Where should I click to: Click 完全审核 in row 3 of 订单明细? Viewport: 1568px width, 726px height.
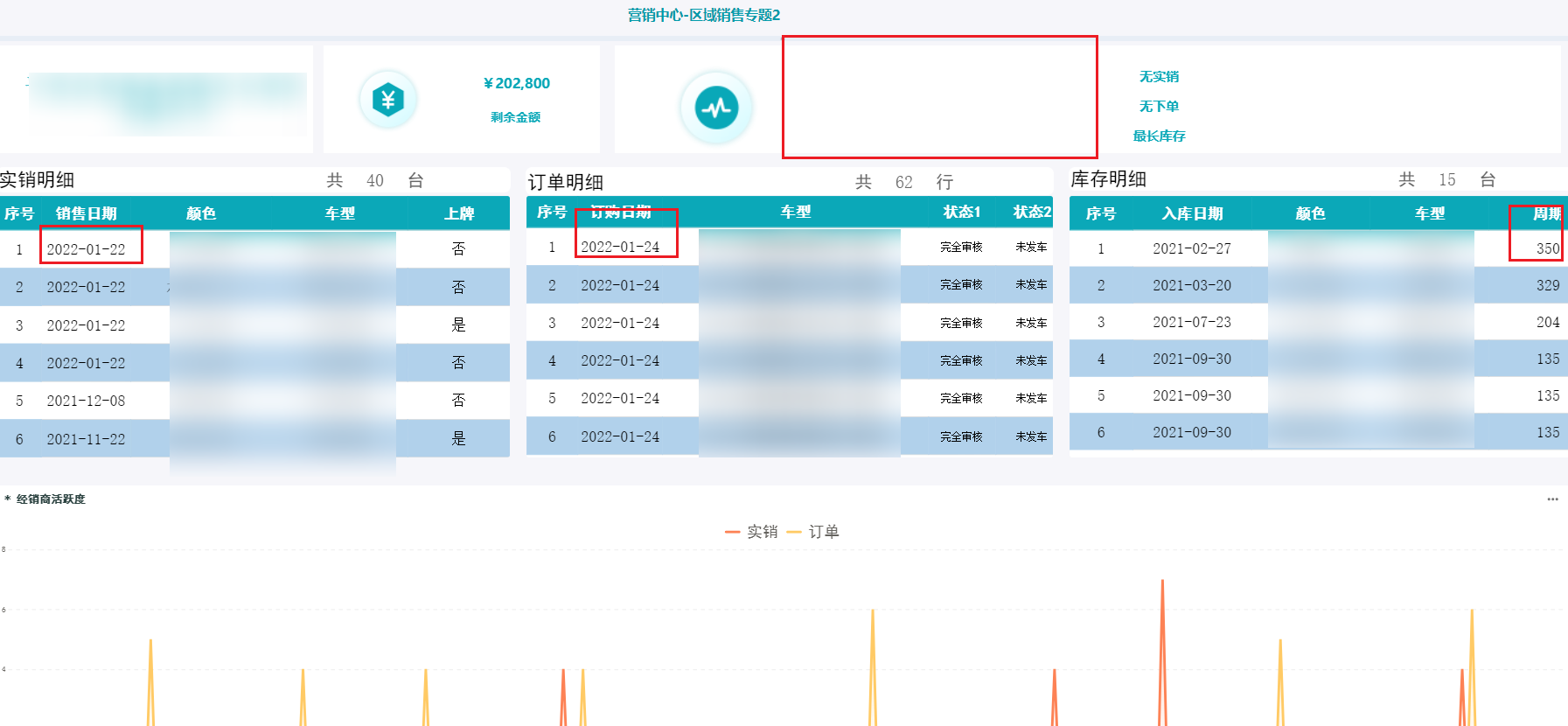tap(961, 323)
